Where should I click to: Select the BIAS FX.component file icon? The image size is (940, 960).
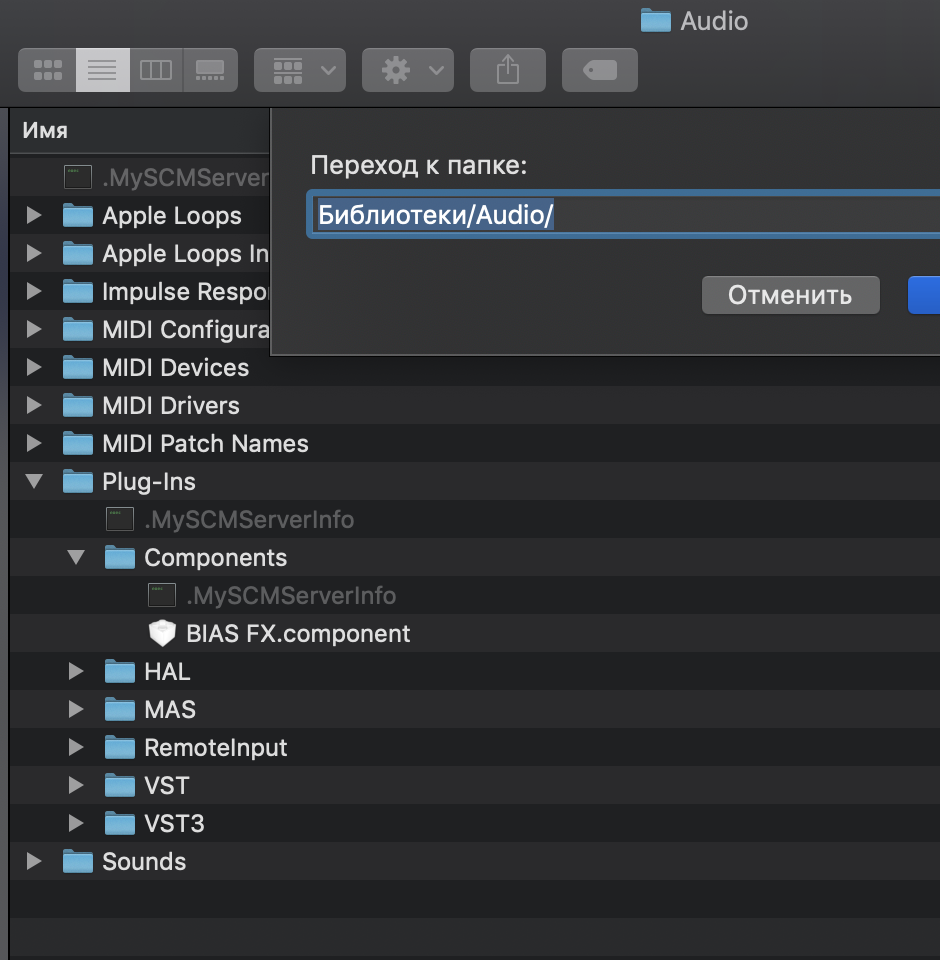pyautogui.click(x=162, y=633)
